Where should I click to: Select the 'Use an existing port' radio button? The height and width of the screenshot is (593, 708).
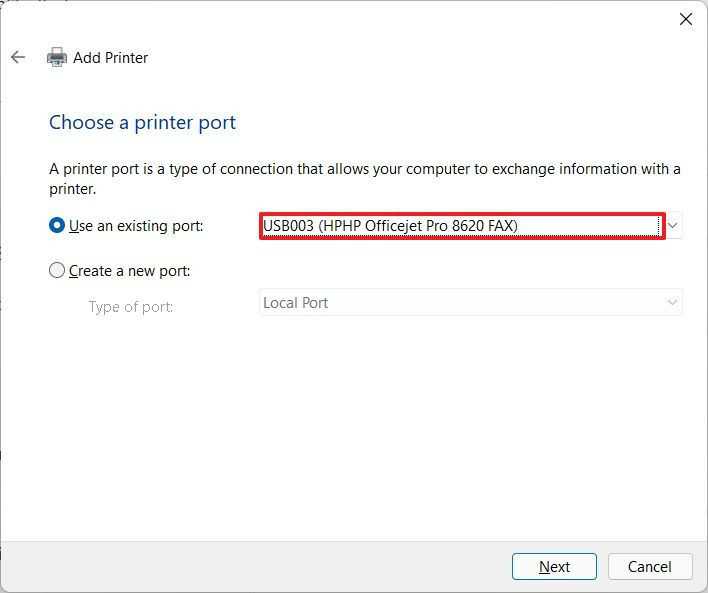tap(57, 225)
